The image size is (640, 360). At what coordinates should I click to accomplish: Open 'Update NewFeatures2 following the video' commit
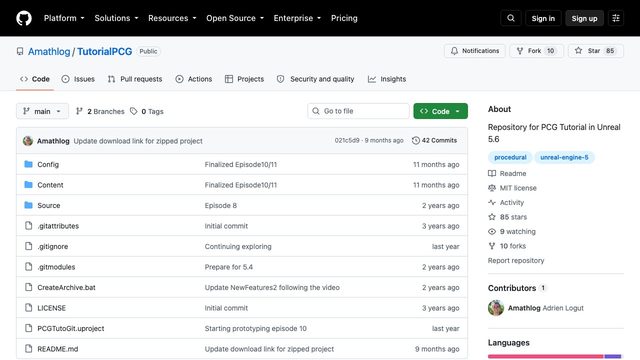(x=272, y=287)
